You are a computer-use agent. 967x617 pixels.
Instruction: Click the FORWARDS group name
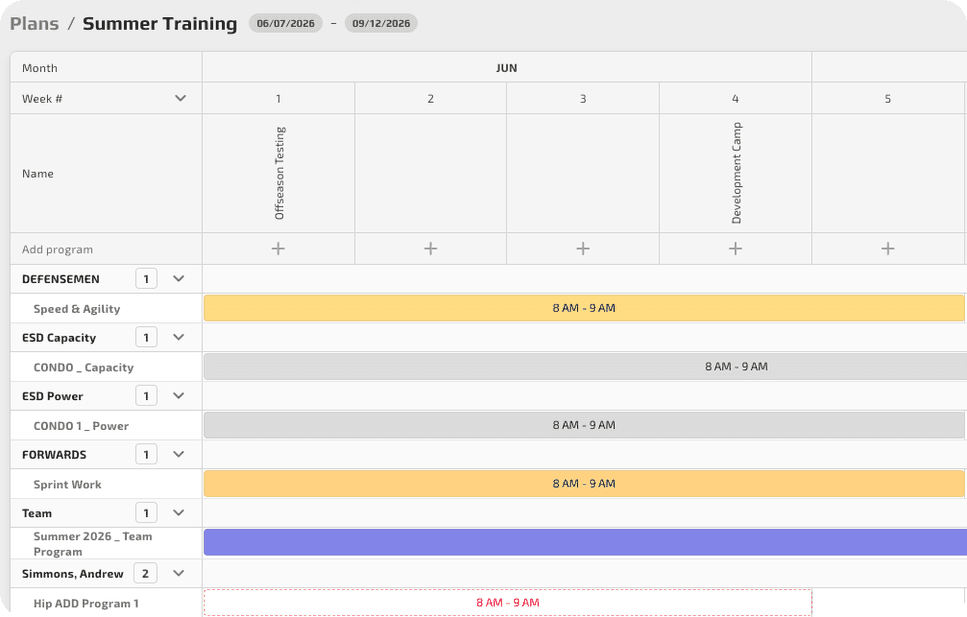[54, 455]
